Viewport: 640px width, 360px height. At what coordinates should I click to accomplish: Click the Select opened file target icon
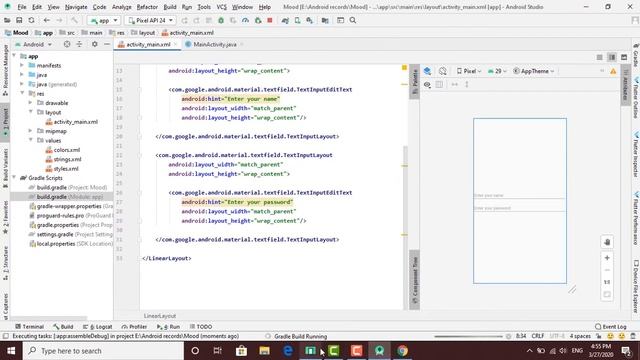click(67, 44)
